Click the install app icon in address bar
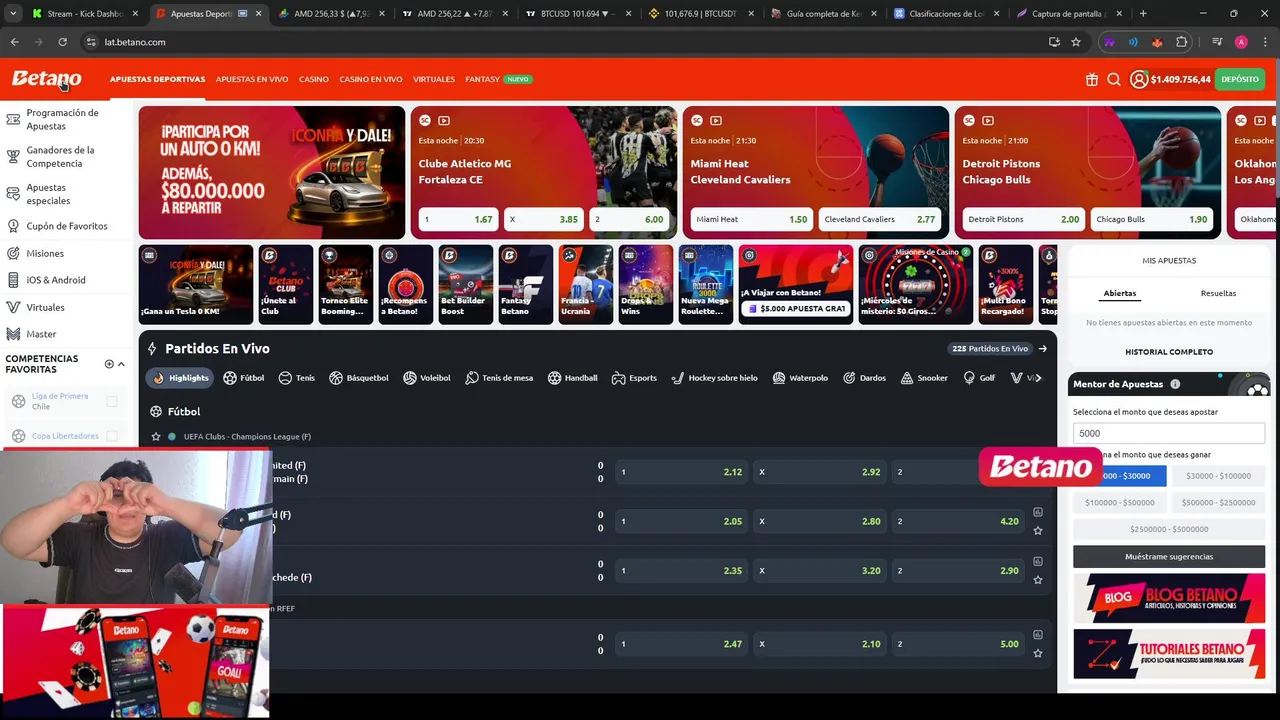 tap(1054, 42)
